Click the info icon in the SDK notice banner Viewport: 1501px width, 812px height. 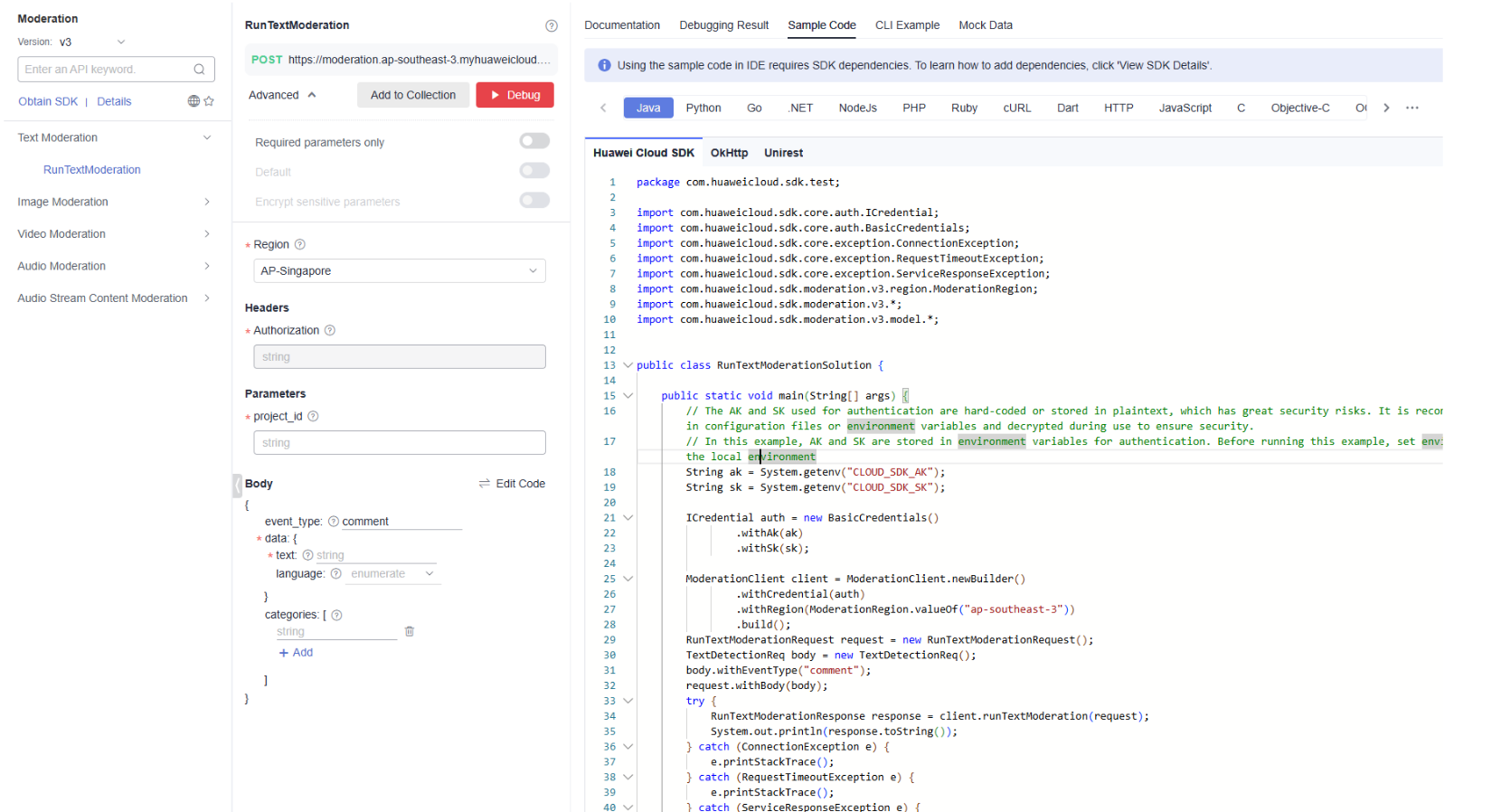point(604,65)
